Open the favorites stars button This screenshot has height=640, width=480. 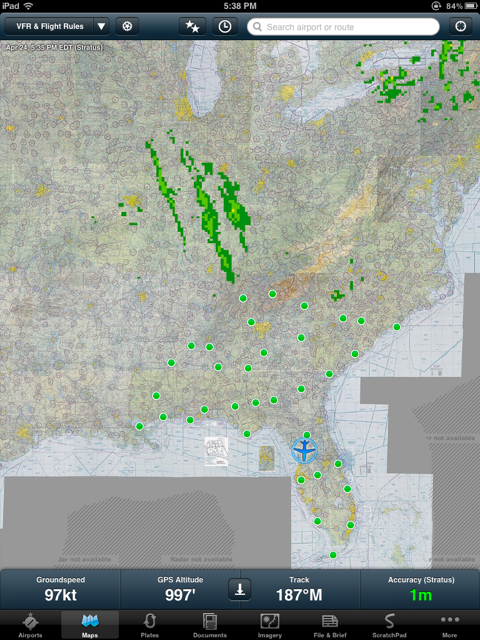(x=193, y=27)
